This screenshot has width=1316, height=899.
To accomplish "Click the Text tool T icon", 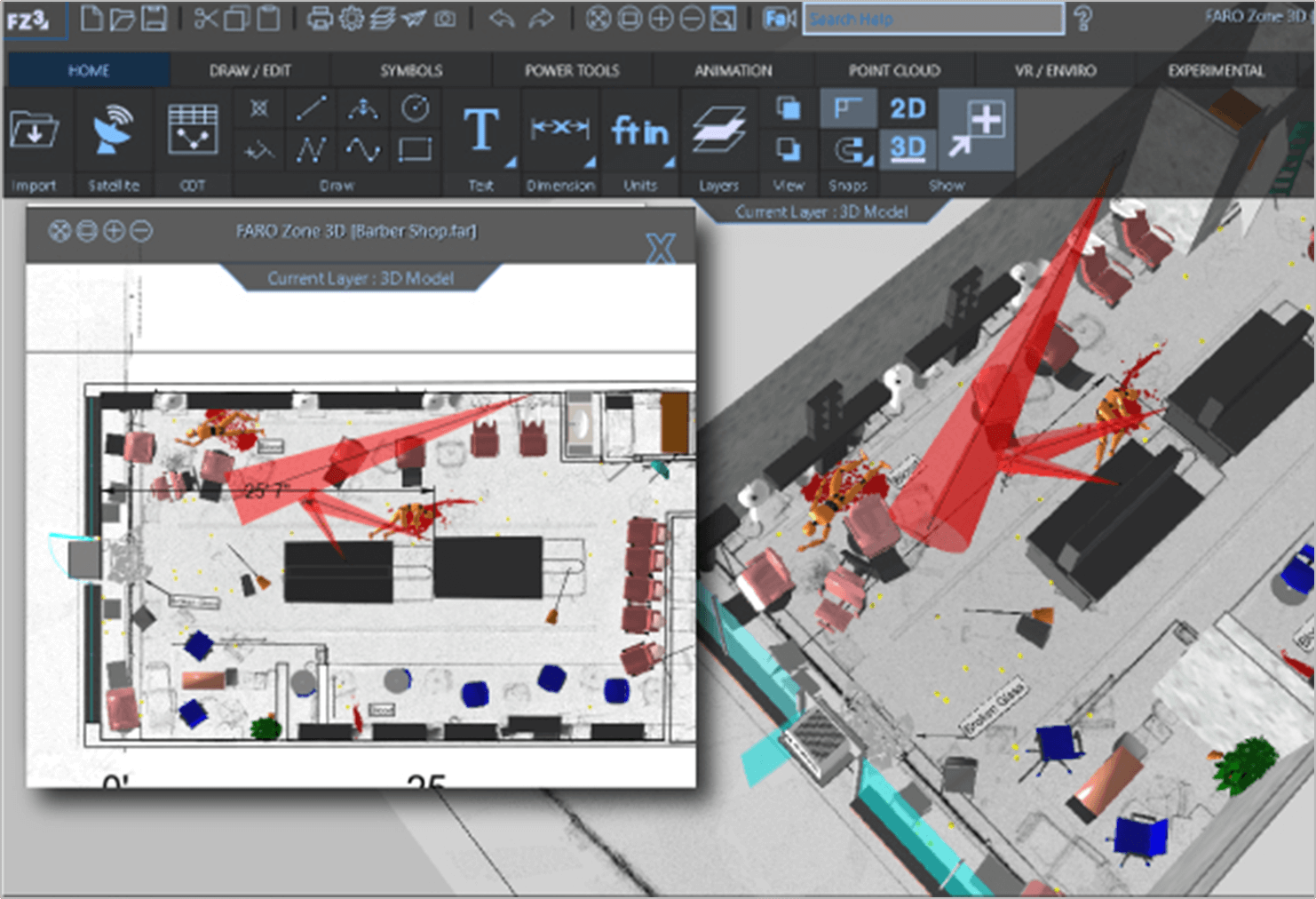I will tap(481, 130).
